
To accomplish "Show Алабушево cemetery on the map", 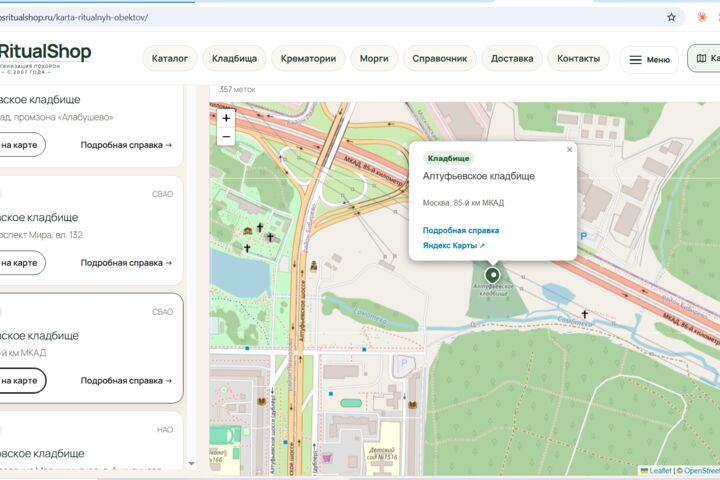I will pyautogui.click(x=21, y=145).
